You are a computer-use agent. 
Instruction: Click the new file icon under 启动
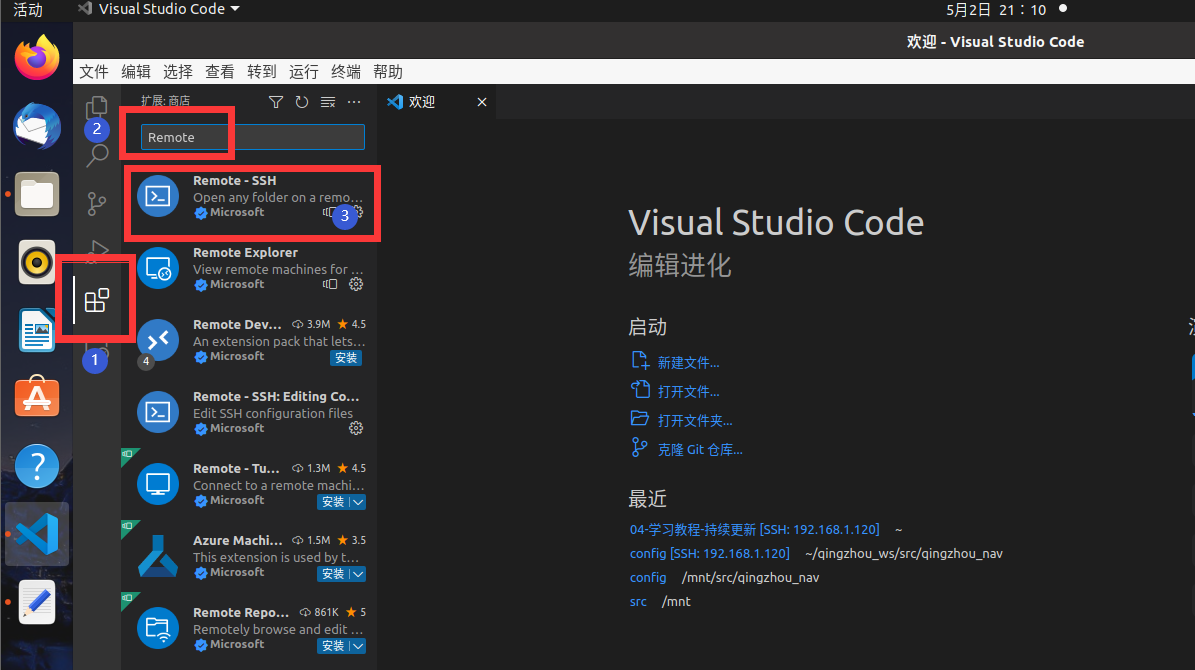coord(639,361)
